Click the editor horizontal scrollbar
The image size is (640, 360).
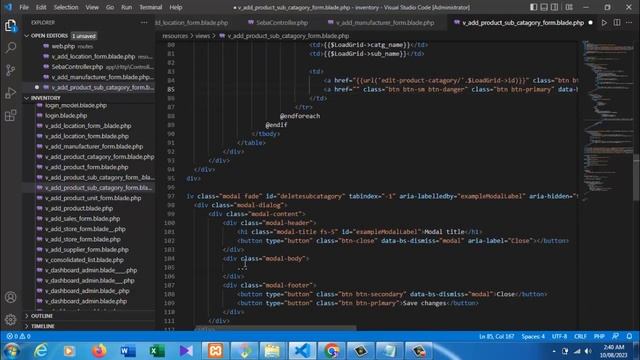point(276,327)
